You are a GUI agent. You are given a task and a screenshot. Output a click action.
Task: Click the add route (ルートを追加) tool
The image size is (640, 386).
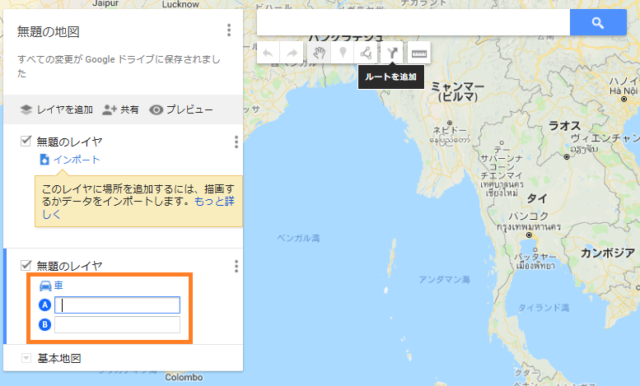point(392,53)
